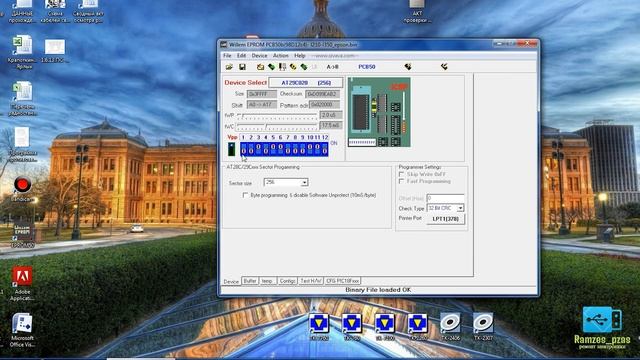
Task: Flip DIP switch number 3
Action: click(x=258, y=149)
